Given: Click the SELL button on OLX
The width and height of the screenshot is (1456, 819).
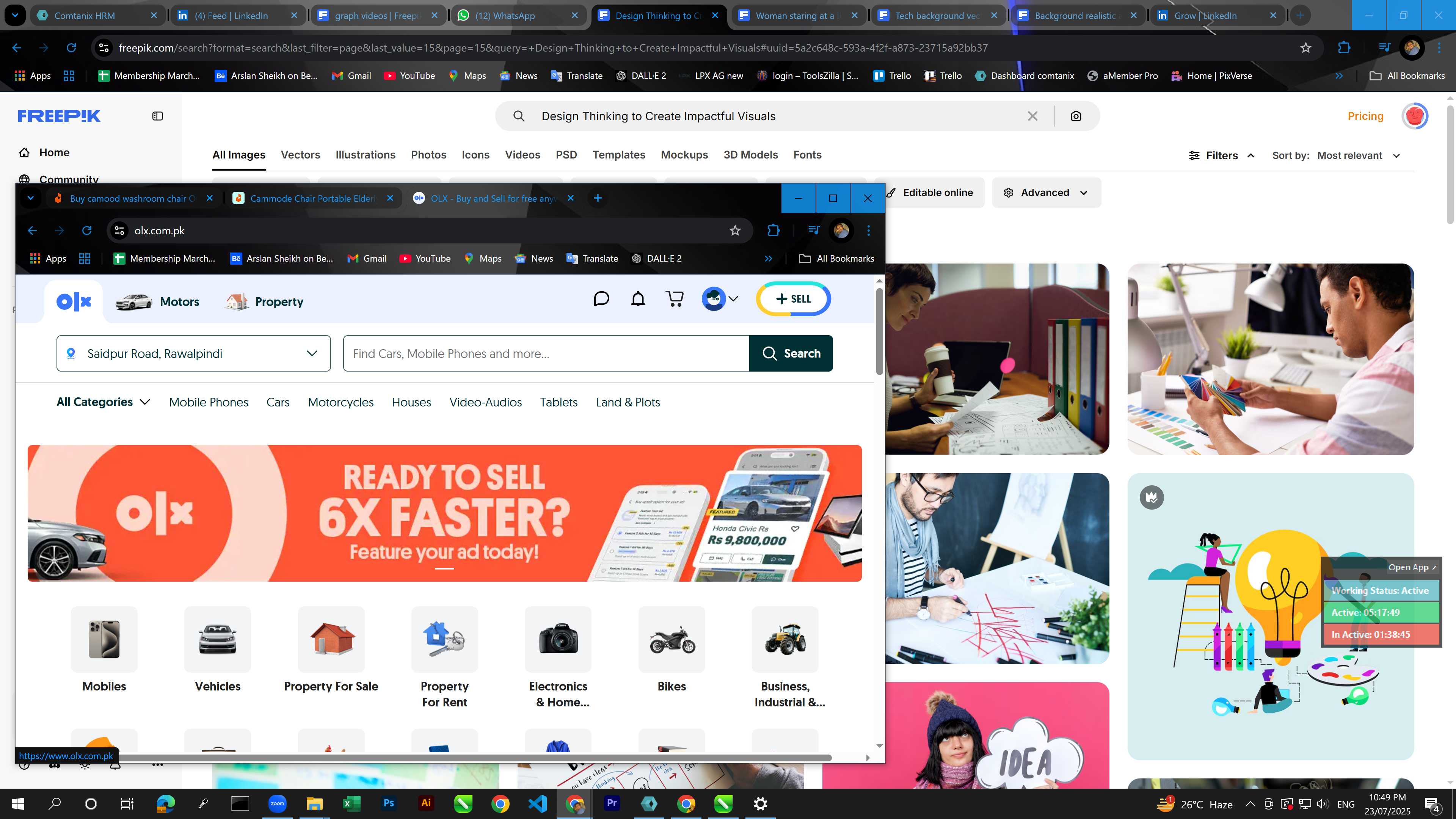Looking at the screenshot, I should tap(794, 298).
